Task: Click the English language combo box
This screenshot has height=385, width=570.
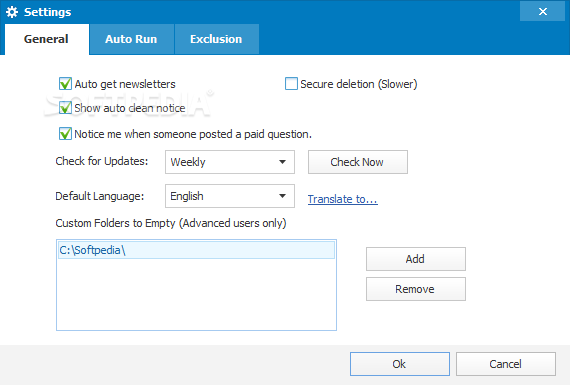Action: pos(230,196)
